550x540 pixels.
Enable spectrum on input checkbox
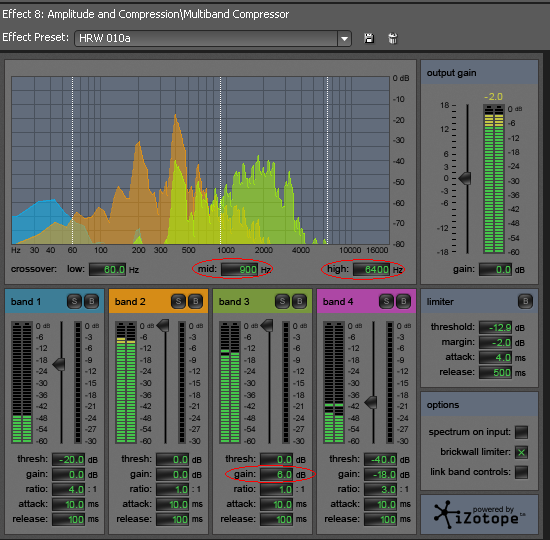[521, 432]
